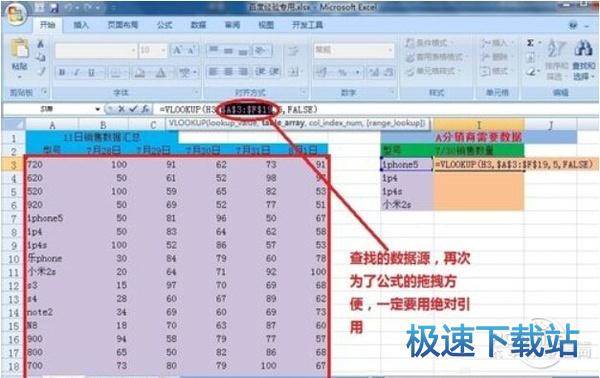Switch to the 插入 Insert tab
The image size is (600, 378).
click(x=81, y=26)
